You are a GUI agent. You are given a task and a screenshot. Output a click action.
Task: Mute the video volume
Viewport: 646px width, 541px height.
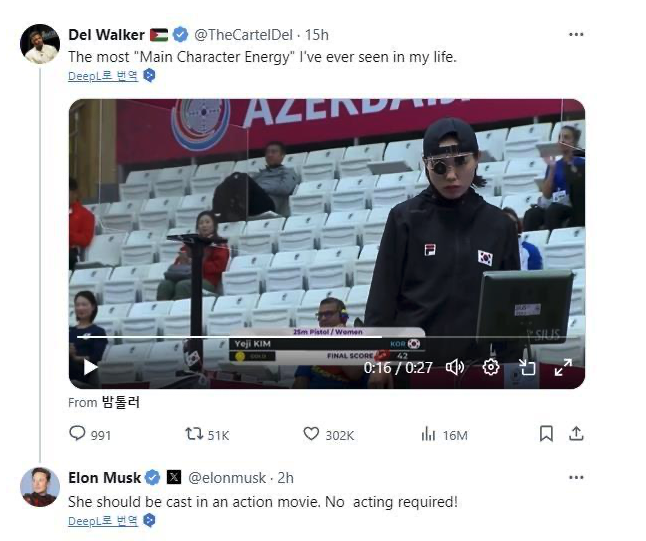pyautogui.click(x=455, y=367)
